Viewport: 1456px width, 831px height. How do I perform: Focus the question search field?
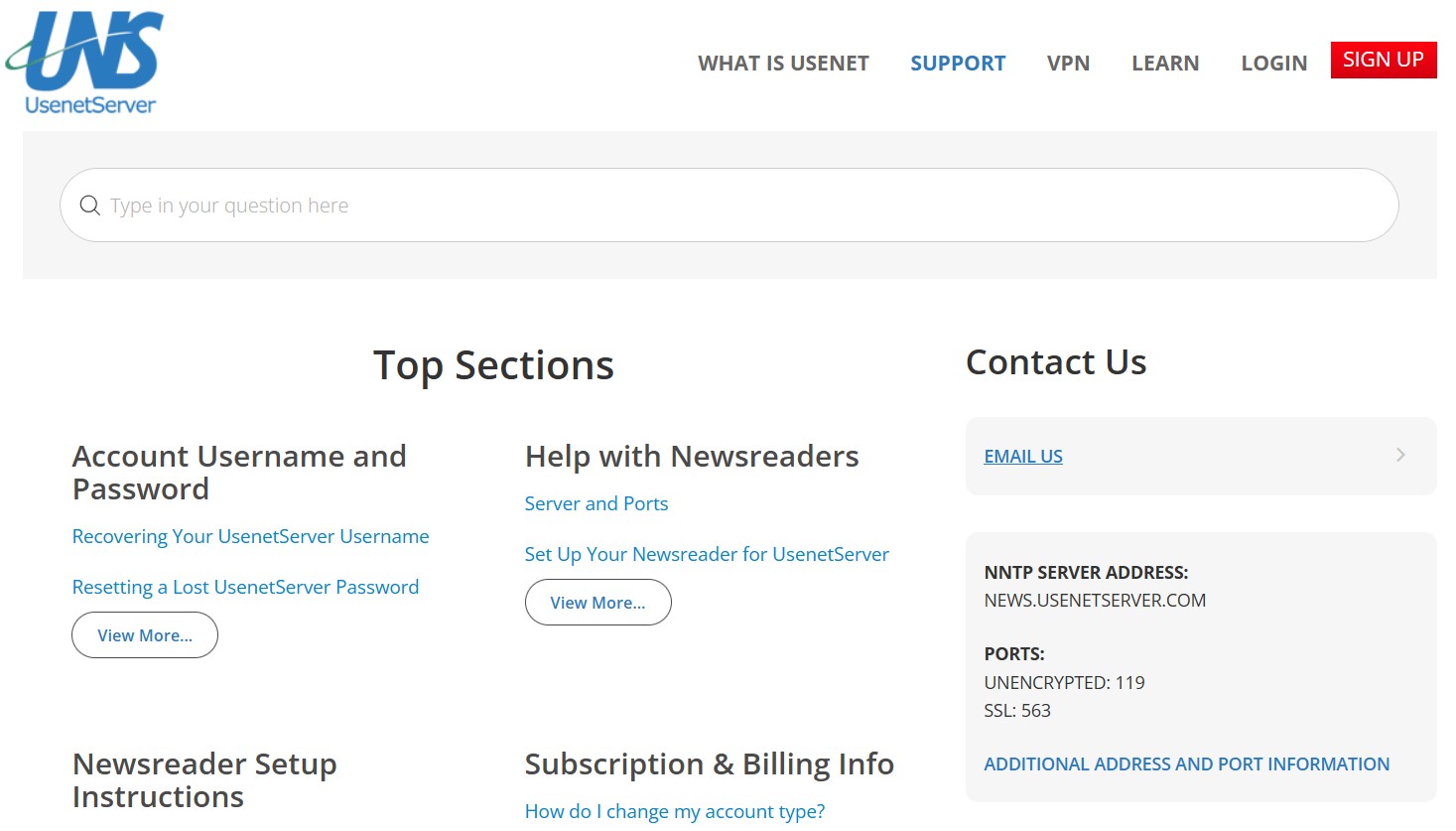(x=729, y=206)
